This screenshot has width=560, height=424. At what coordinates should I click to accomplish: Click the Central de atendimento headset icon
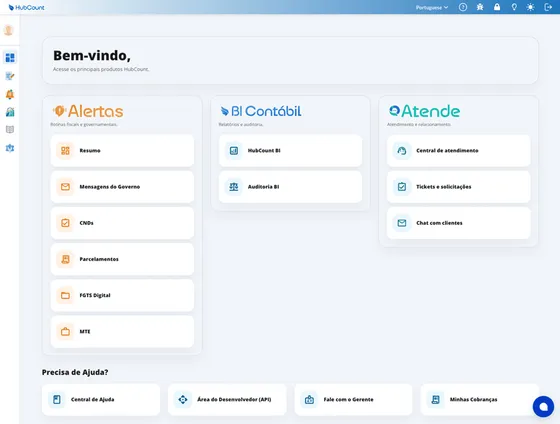[x=402, y=151]
